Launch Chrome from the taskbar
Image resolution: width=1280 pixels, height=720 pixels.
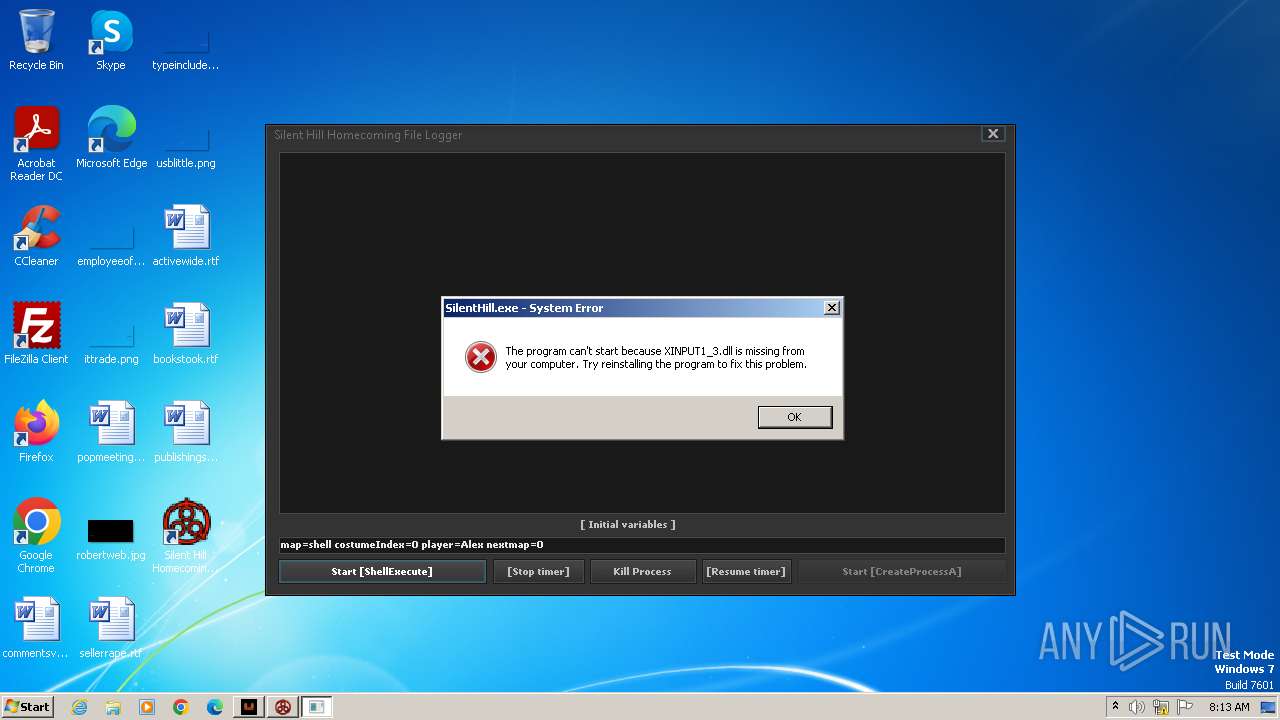point(181,707)
